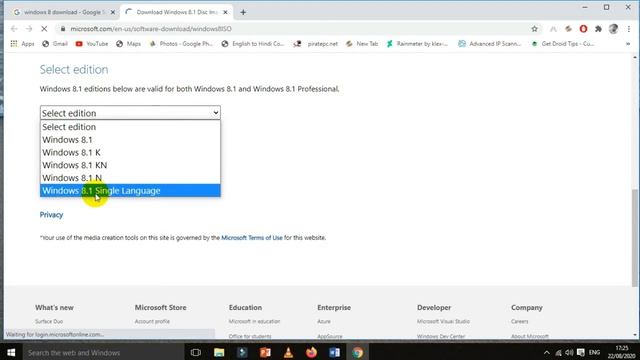Open the Windows Start menu

(11, 352)
